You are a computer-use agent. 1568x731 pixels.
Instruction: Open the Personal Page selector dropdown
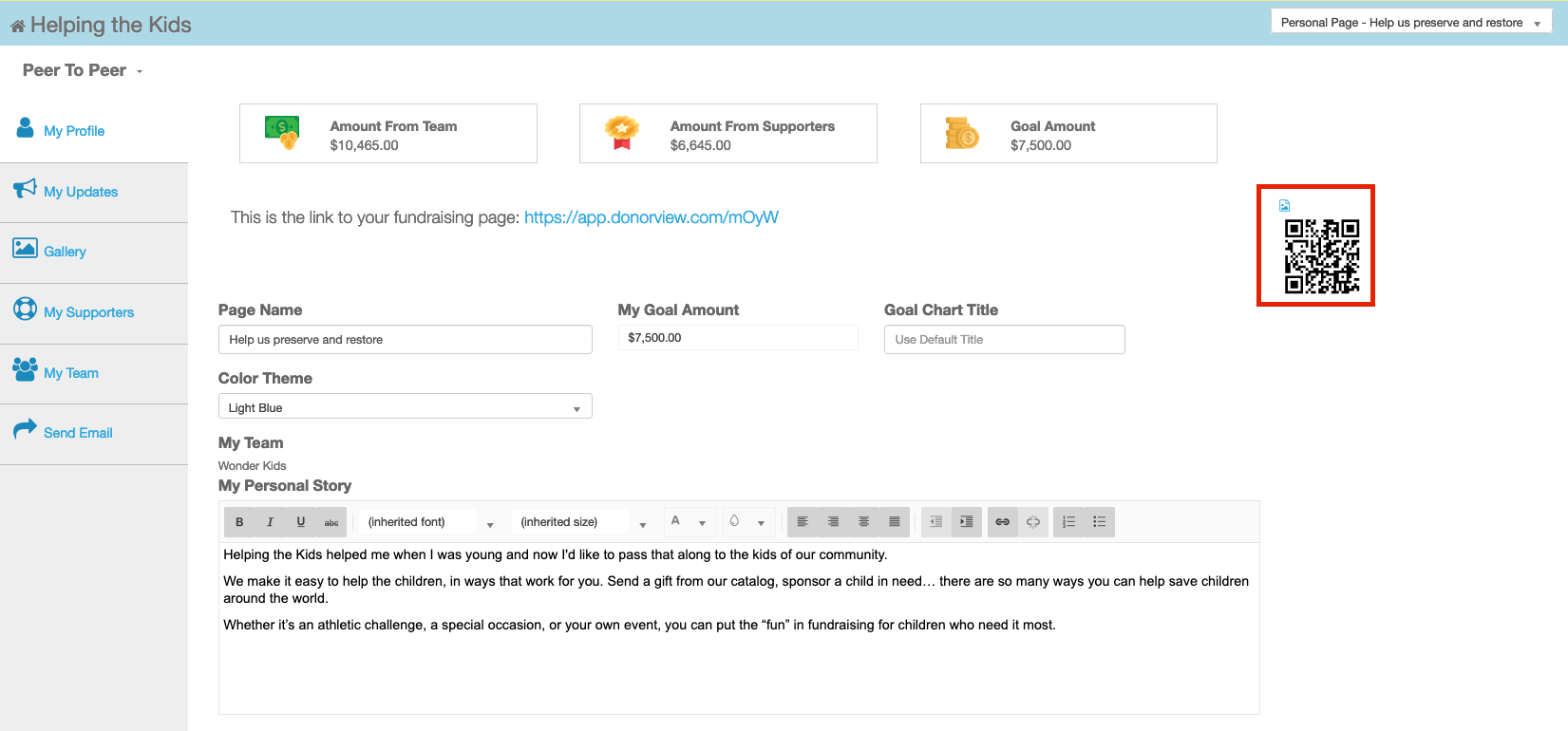[x=1411, y=23]
